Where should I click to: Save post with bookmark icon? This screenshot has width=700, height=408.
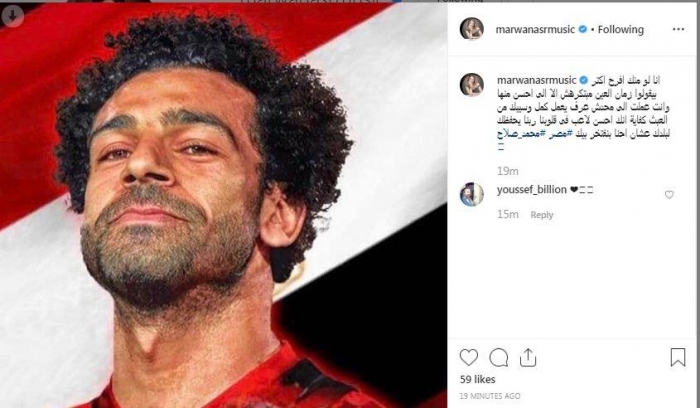pos(678,358)
